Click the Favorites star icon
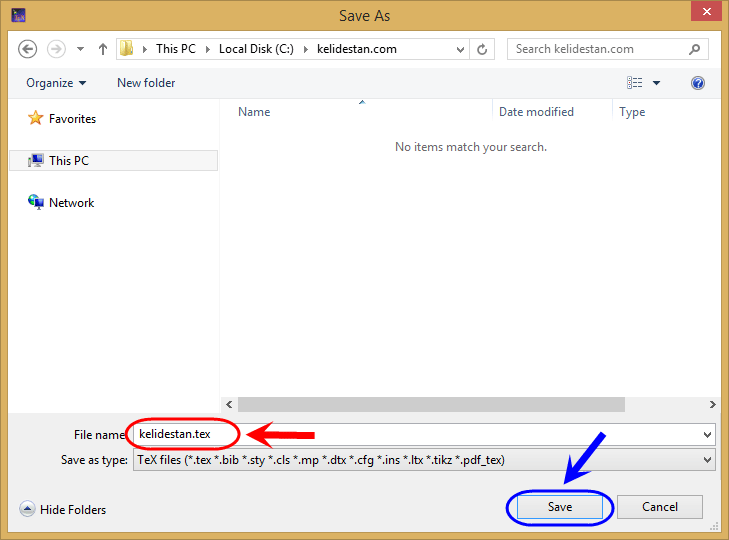 click(36, 118)
